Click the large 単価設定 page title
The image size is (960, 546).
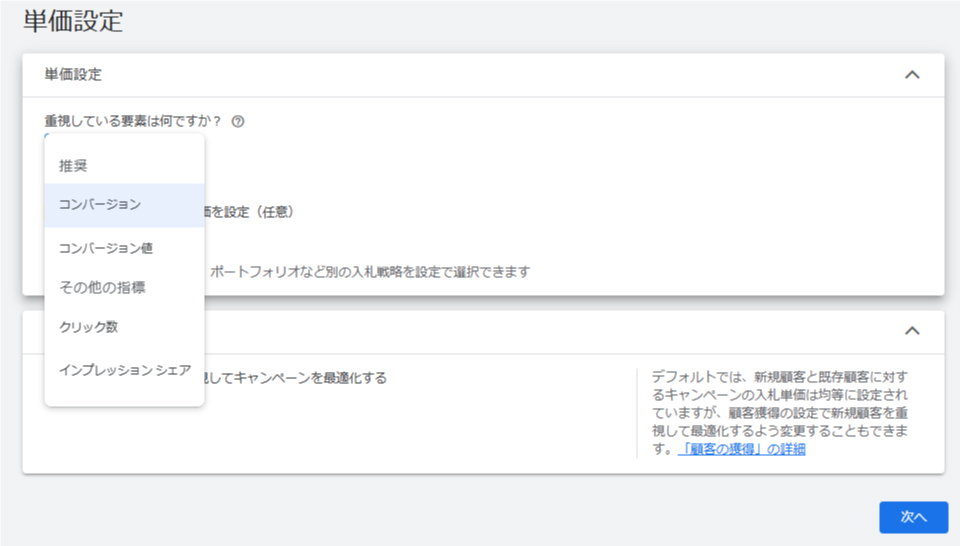pyautogui.click(x=73, y=21)
